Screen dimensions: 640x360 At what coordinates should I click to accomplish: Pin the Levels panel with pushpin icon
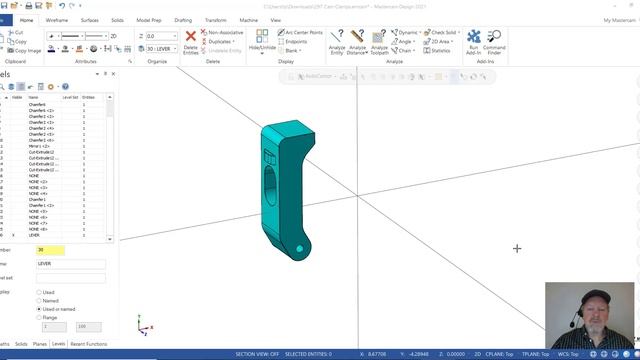[x=105, y=74]
